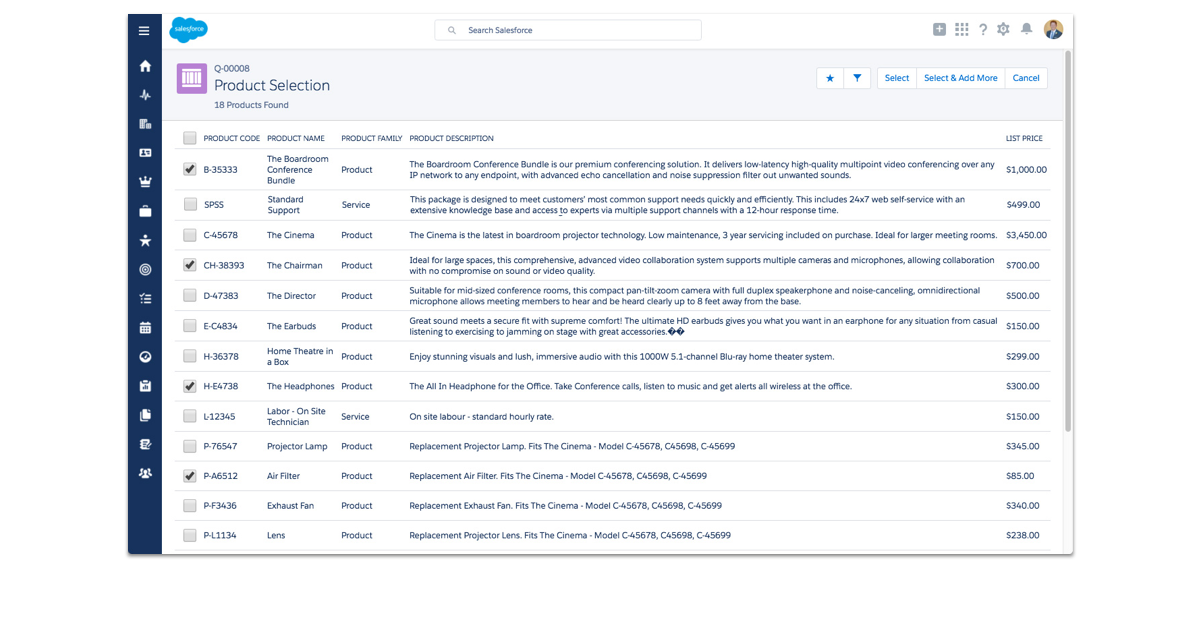
Task: Click in the Search Salesforce field
Action: (x=568, y=30)
